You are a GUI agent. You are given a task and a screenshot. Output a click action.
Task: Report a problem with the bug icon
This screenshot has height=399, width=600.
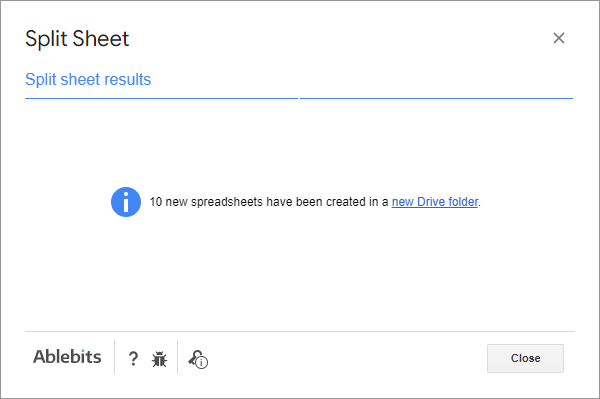tap(159, 359)
